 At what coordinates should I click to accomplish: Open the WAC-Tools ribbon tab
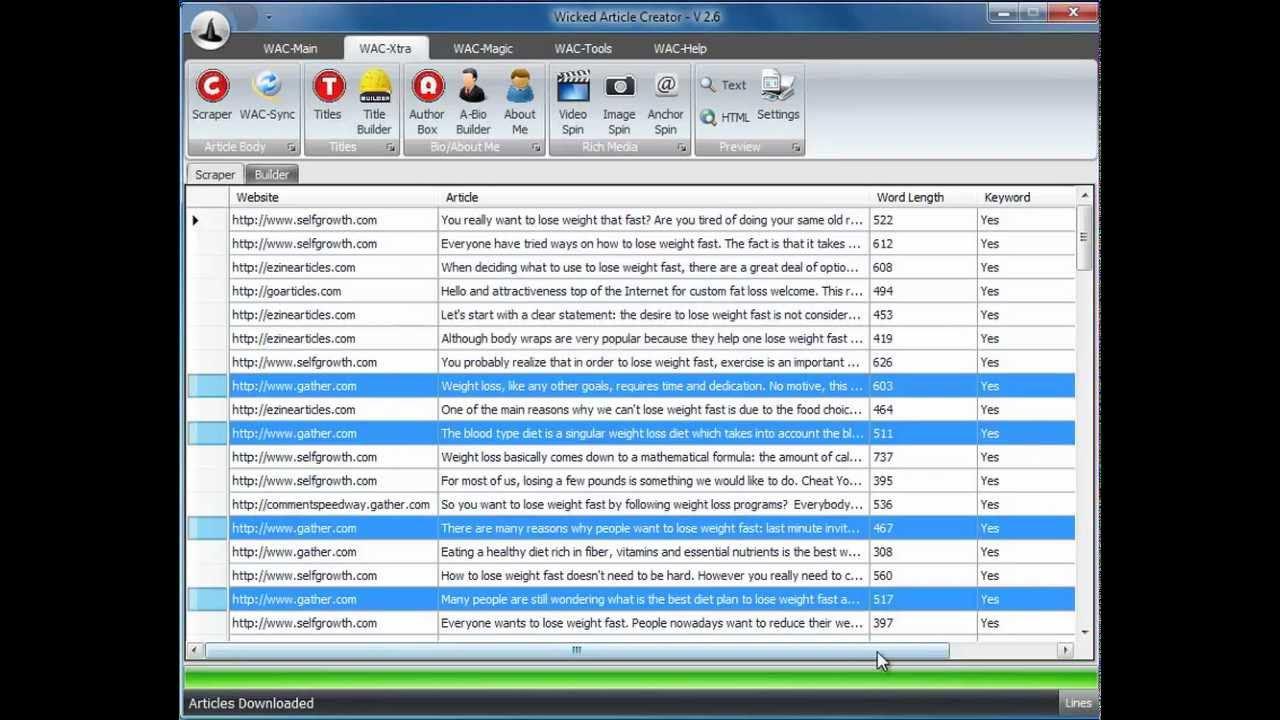584,48
